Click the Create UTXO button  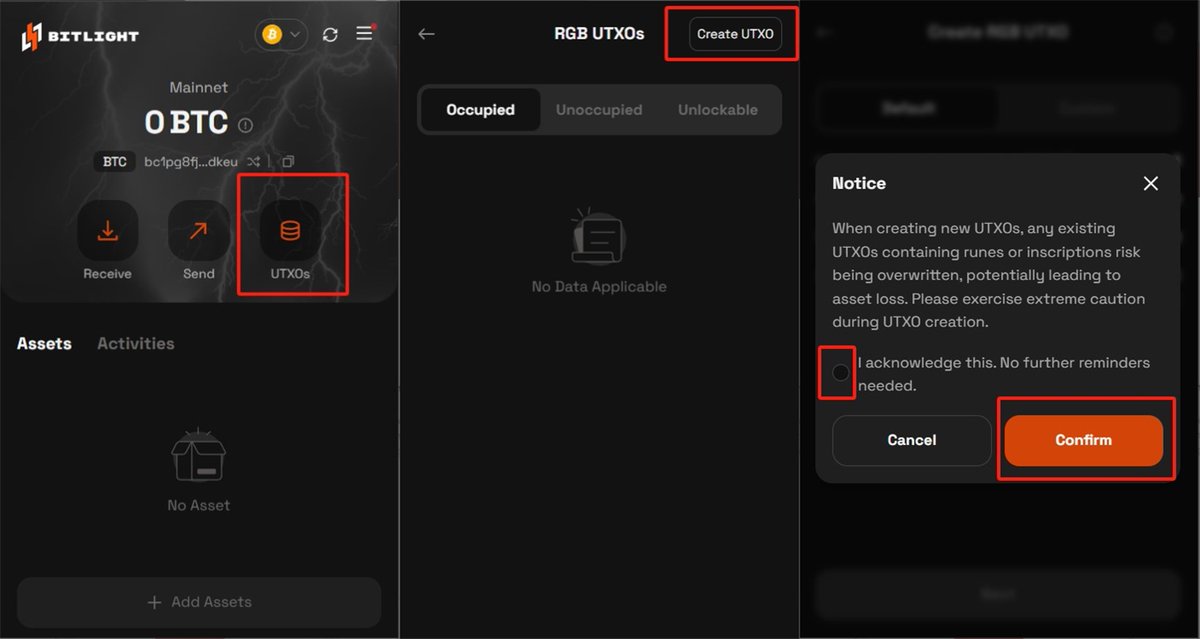click(735, 34)
